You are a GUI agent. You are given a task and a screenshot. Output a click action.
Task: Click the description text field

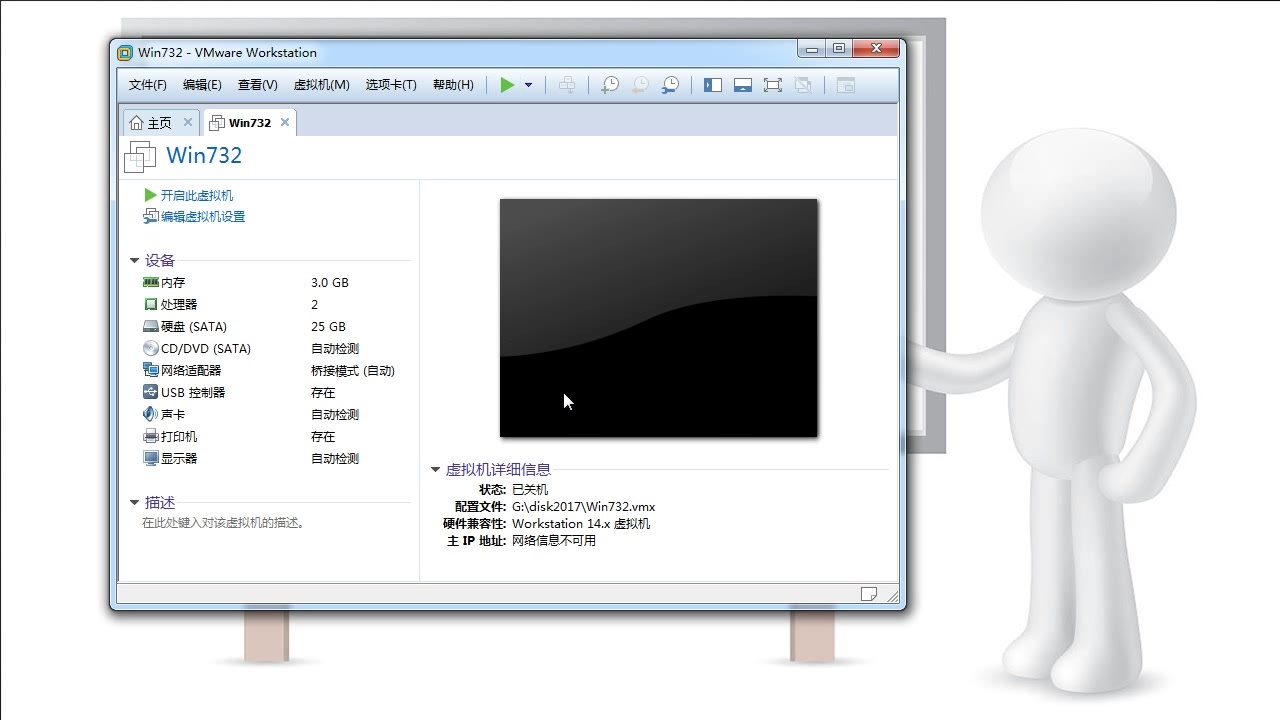(224, 523)
